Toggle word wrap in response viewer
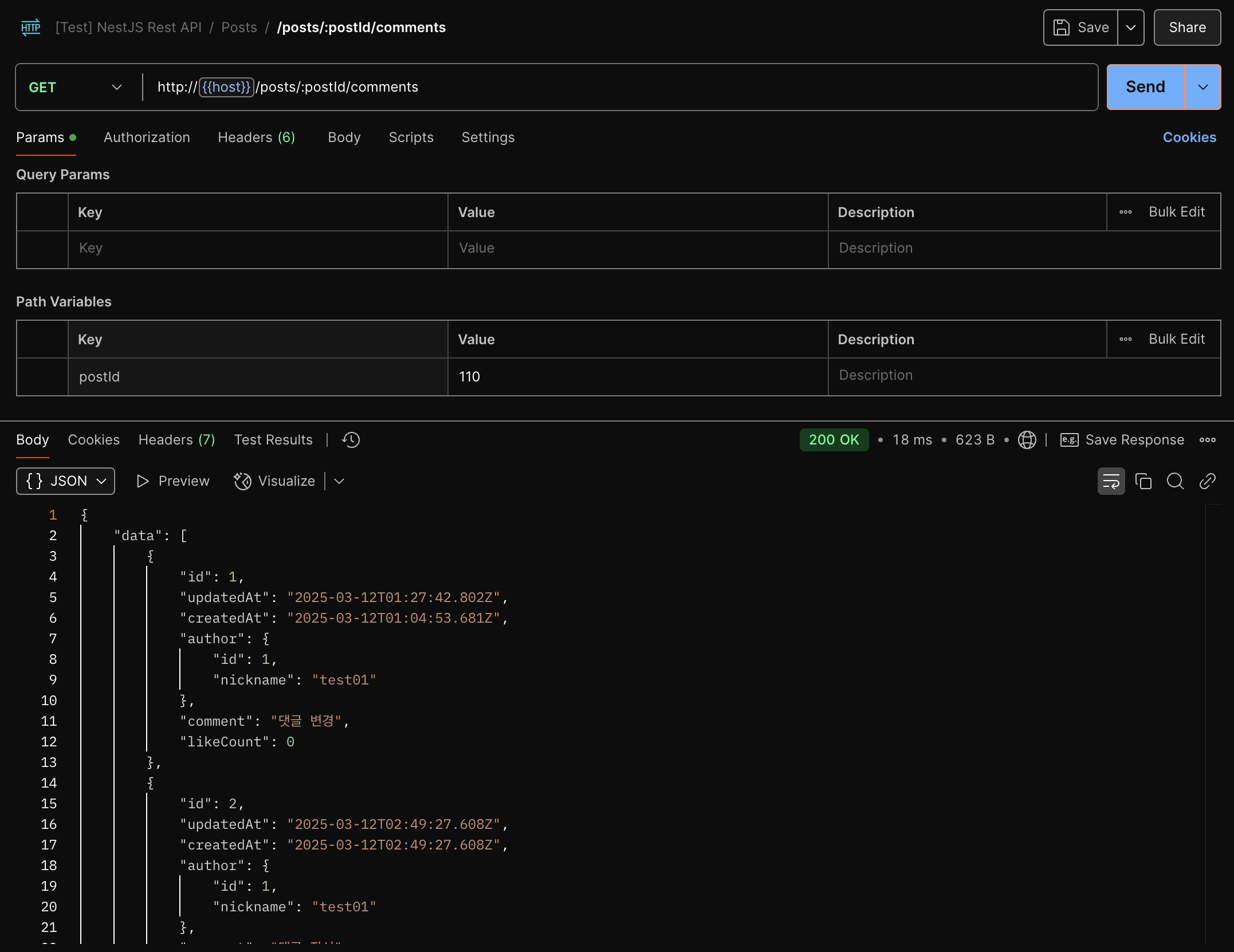The width and height of the screenshot is (1234, 952). 1111,481
